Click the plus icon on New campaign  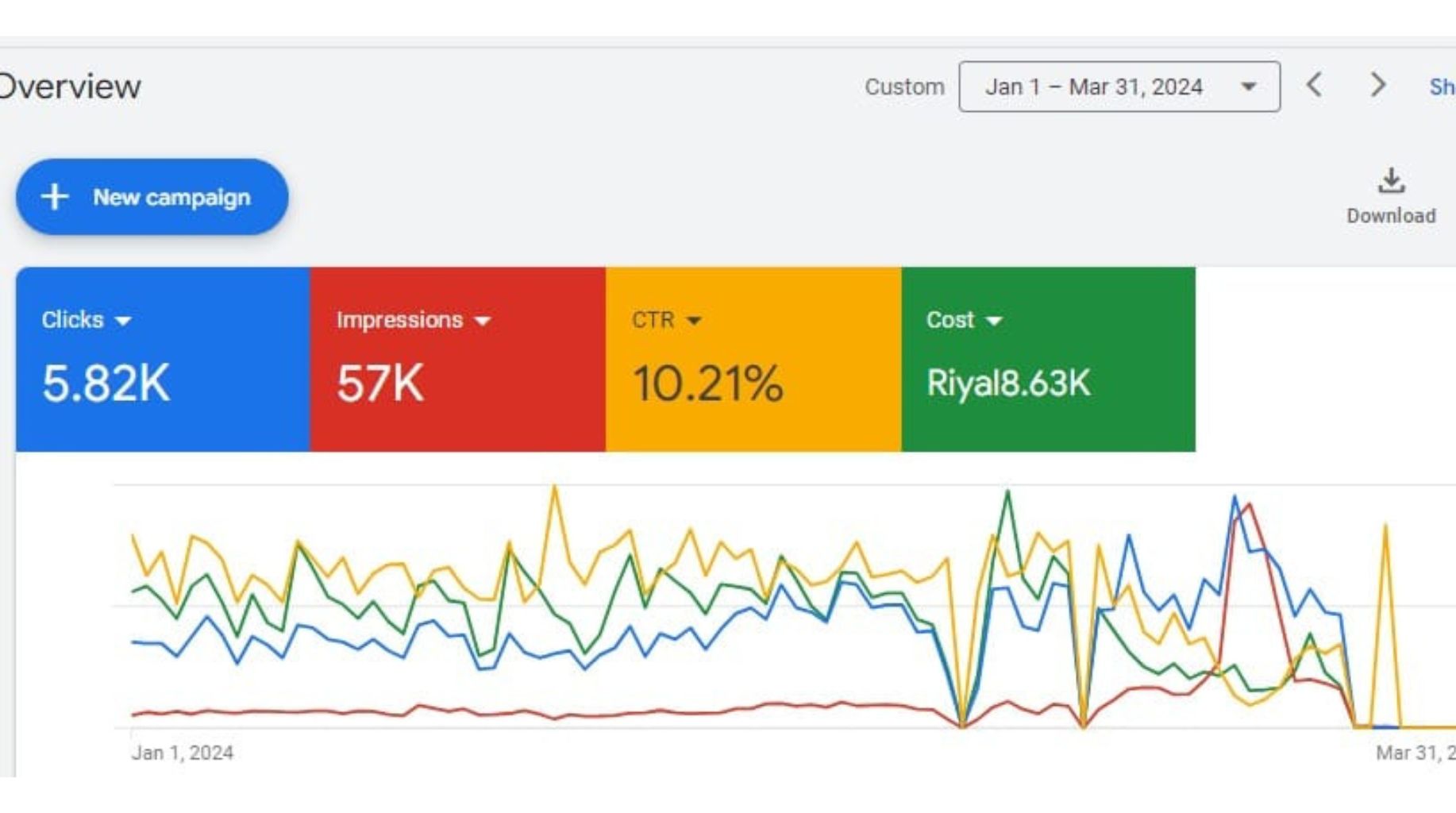[55, 197]
